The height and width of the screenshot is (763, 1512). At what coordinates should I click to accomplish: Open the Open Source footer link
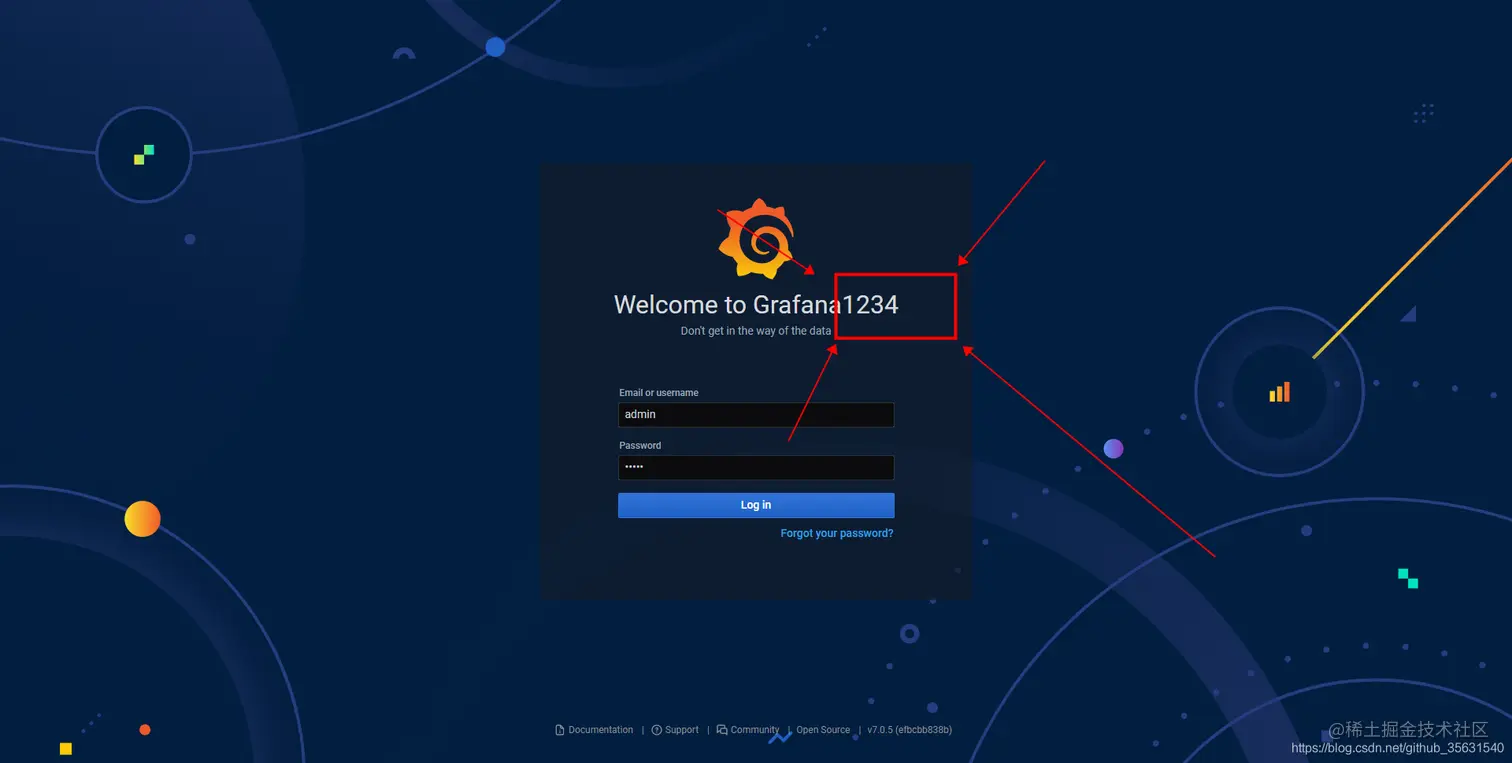[x=823, y=730]
